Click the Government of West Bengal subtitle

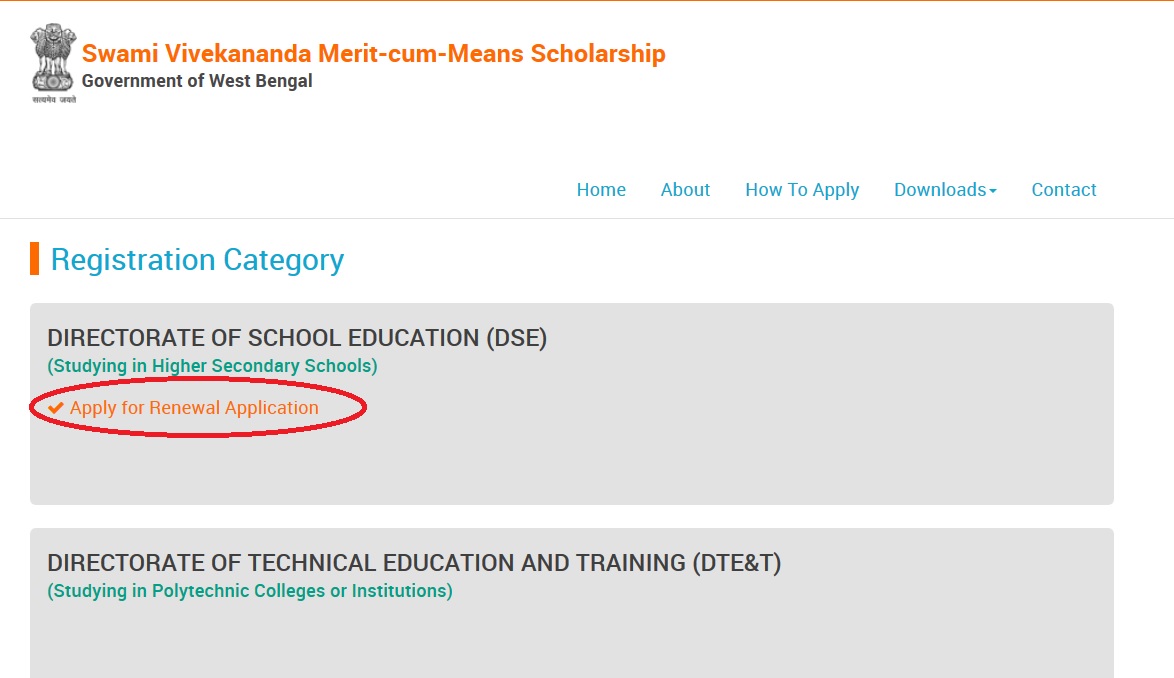tap(197, 81)
